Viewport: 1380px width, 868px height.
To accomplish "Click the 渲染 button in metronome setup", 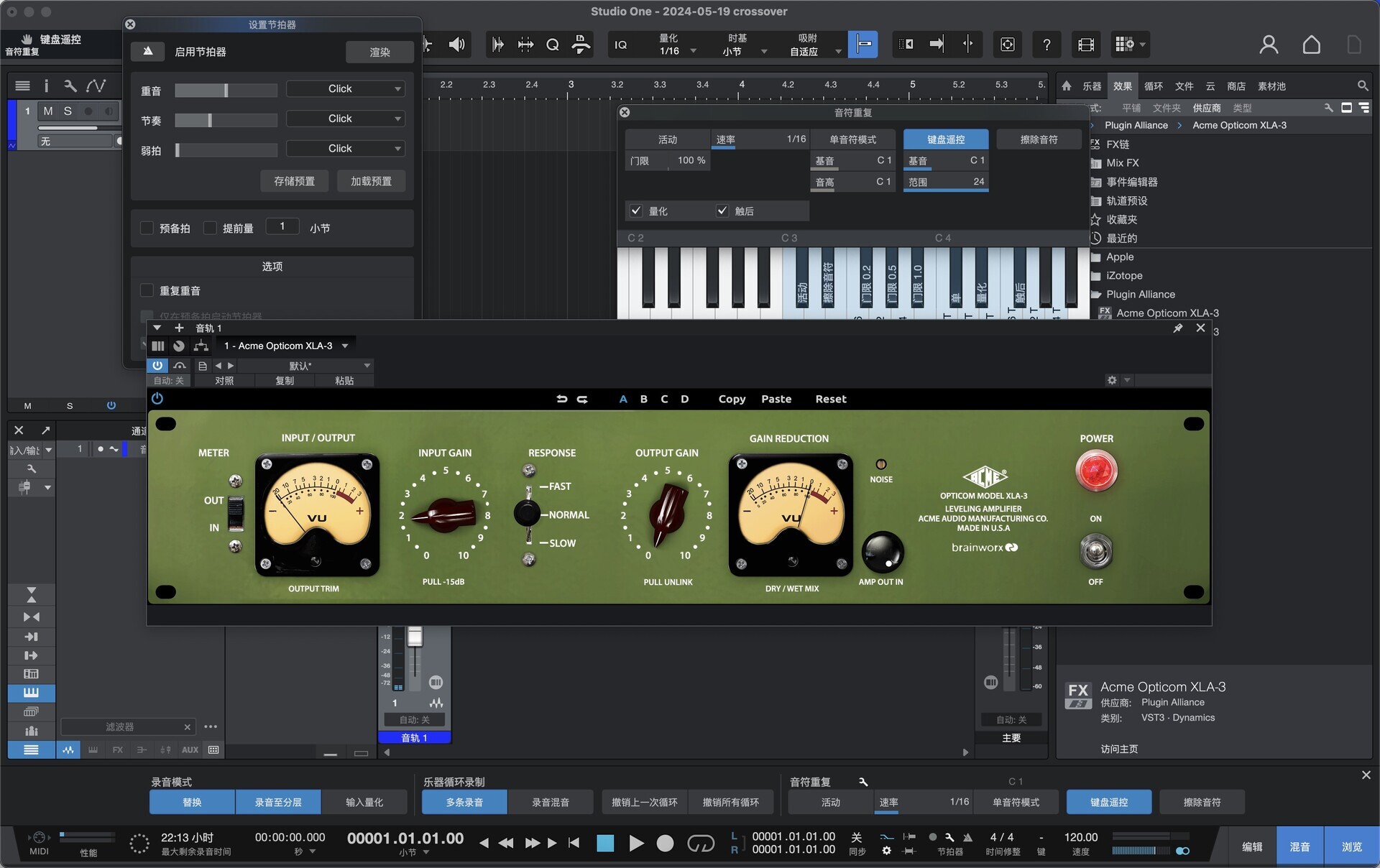I will [379, 52].
